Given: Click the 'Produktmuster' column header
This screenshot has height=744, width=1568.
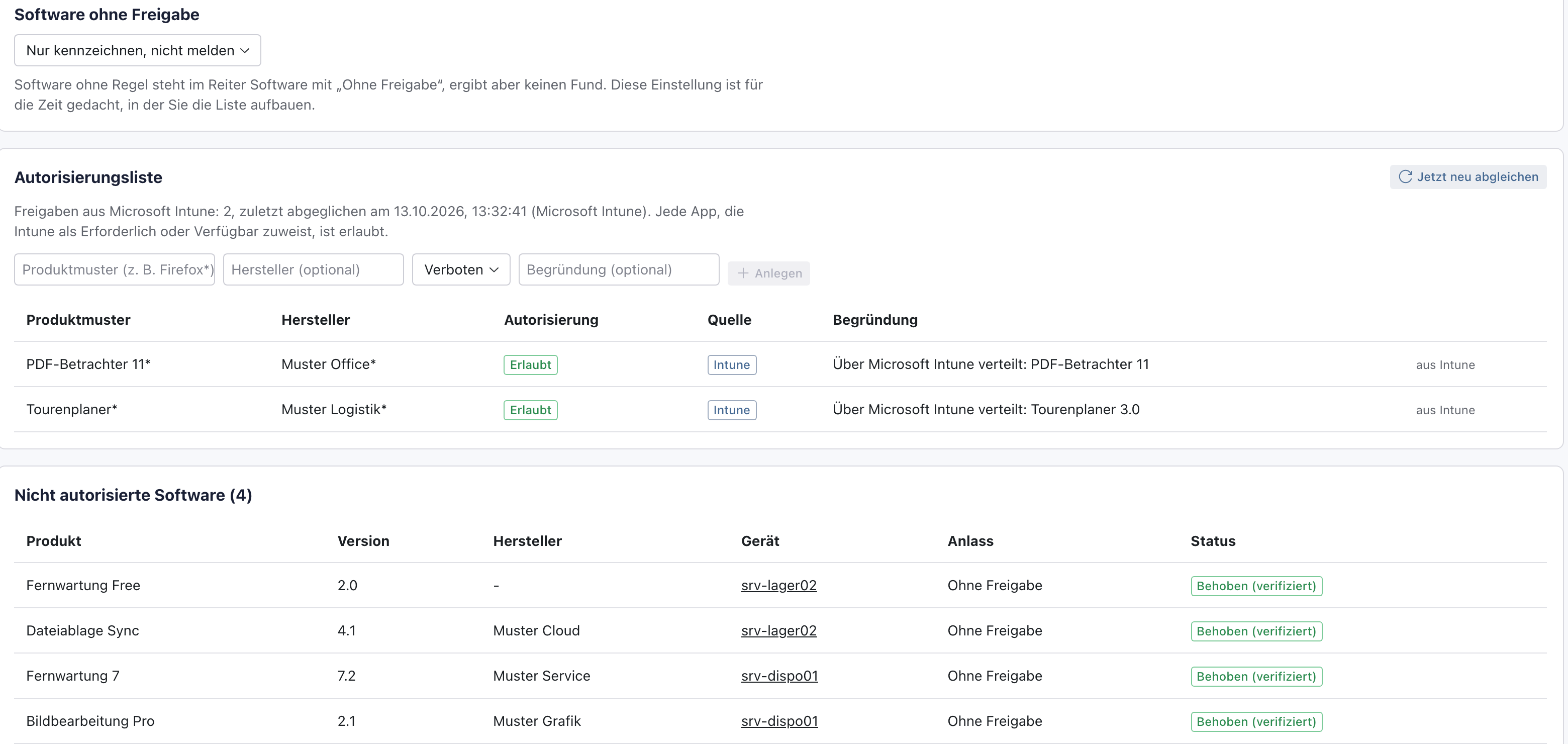Looking at the screenshot, I should (x=78, y=320).
